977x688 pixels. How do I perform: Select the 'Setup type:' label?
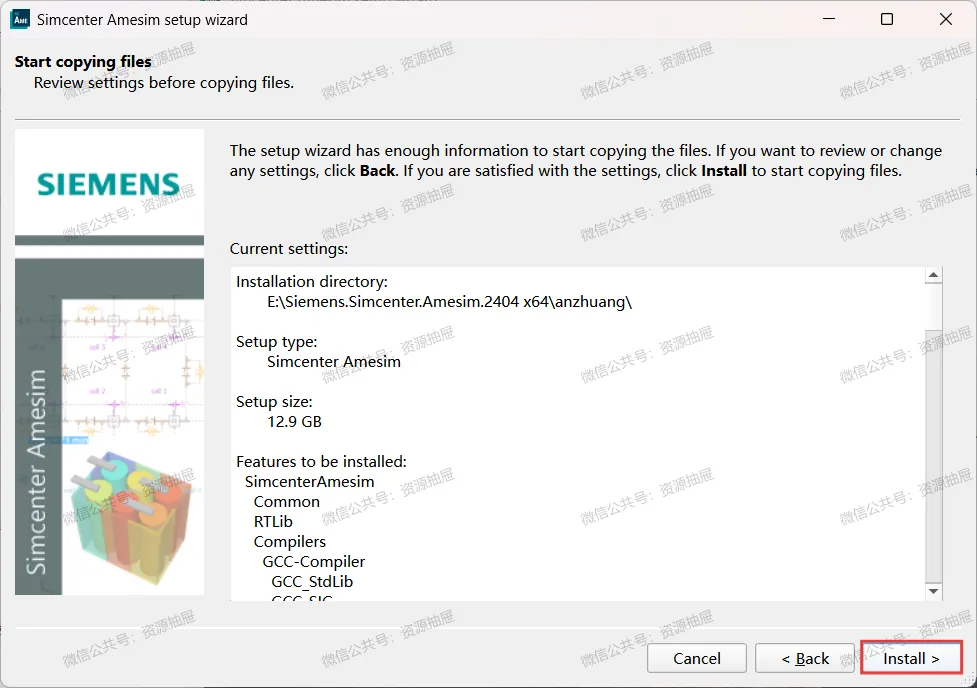click(277, 342)
